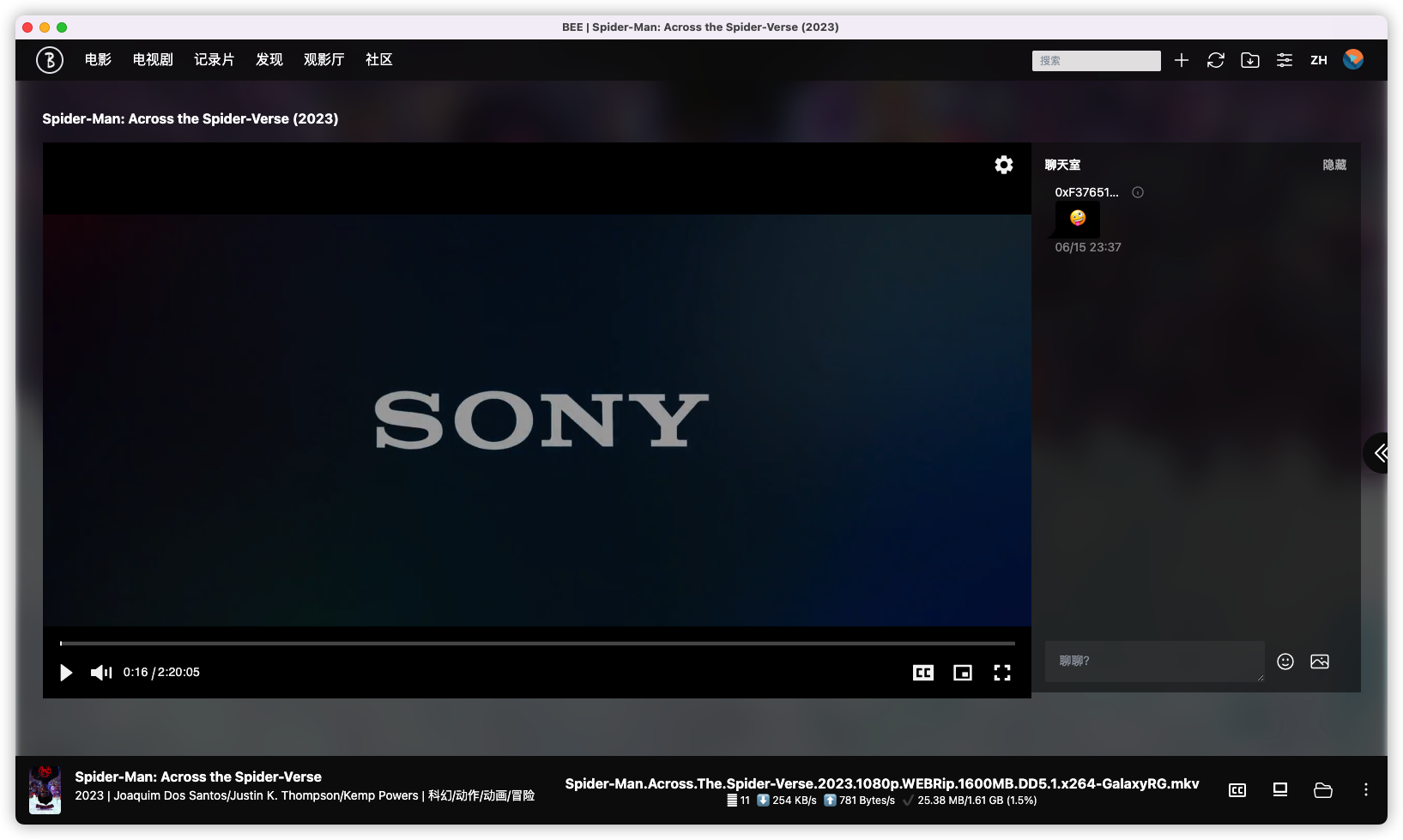
Task: Click the refresh icon in top toolbar
Action: [x=1215, y=60]
